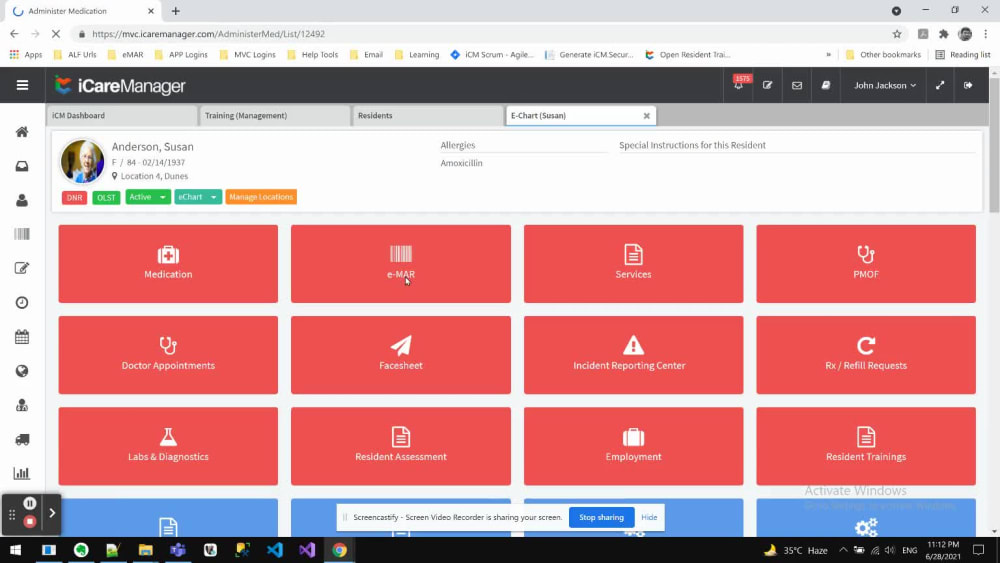Screen dimensions: 1000x563
Task: Open the eMAR bookmarks folder
Action: pos(126,55)
